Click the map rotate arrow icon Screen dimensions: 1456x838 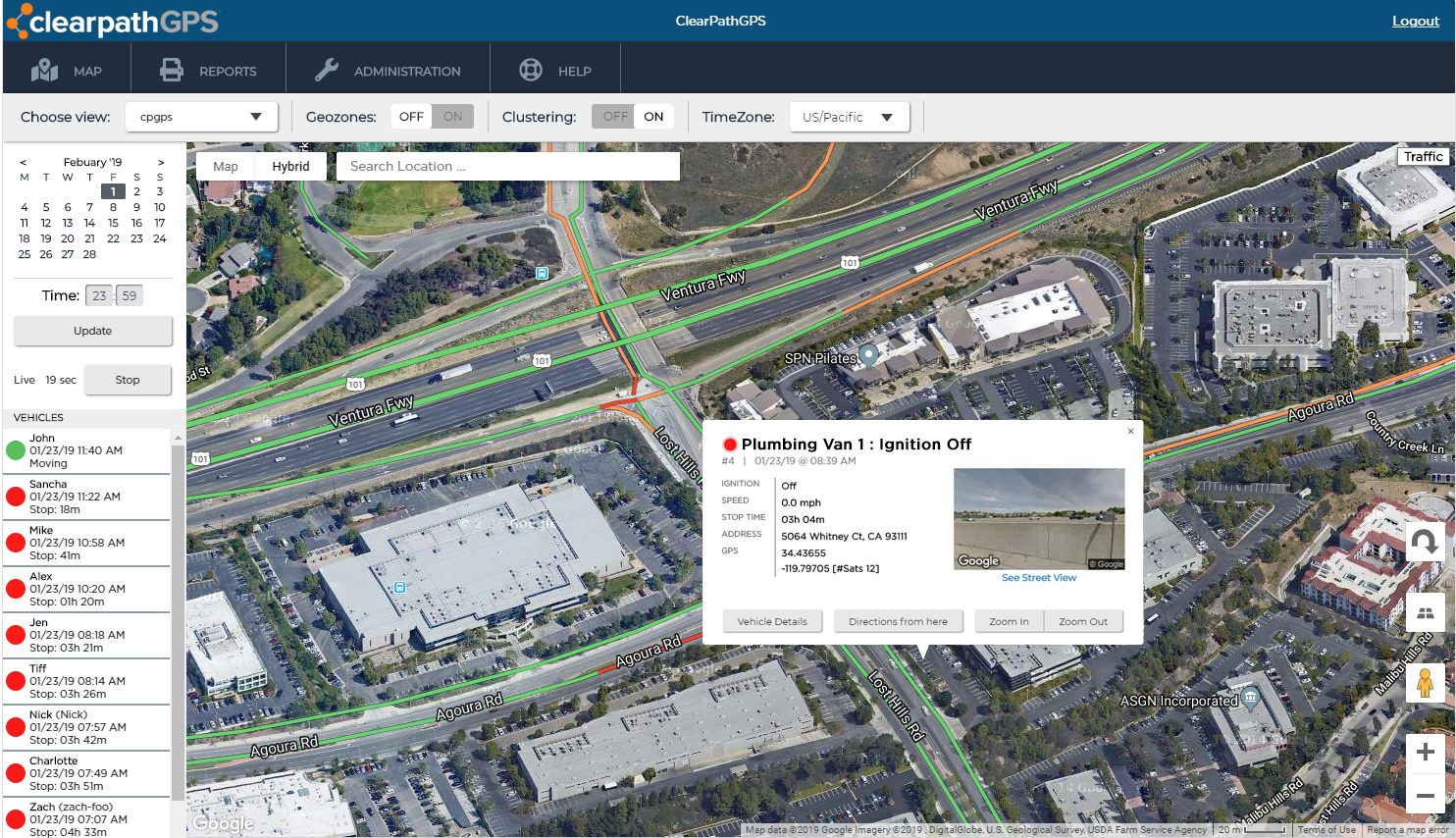tap(1425, 542)
